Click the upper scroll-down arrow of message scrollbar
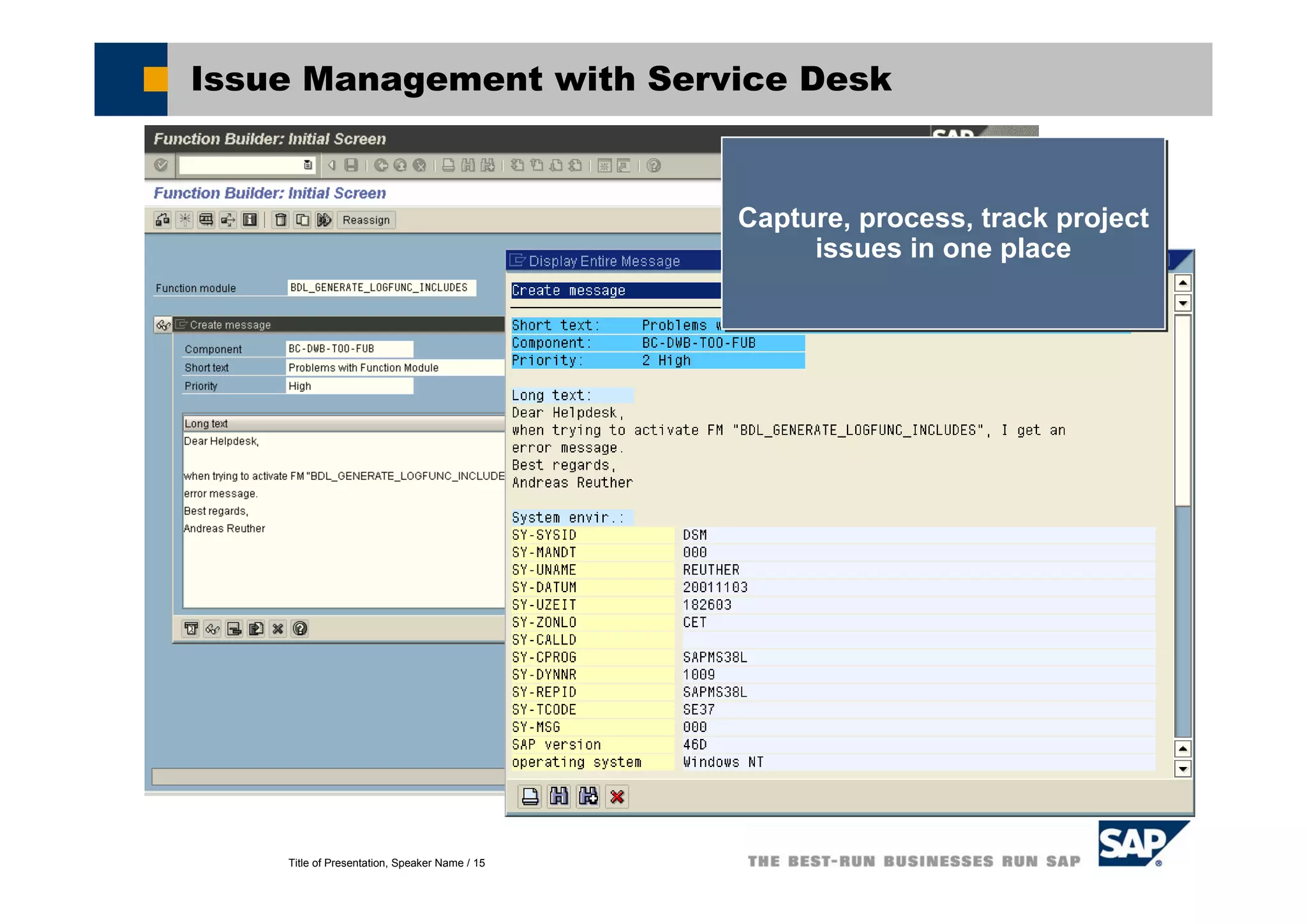Viewport: 1307px width, 924px height. pyautogui.click(x=1183, y=303)
